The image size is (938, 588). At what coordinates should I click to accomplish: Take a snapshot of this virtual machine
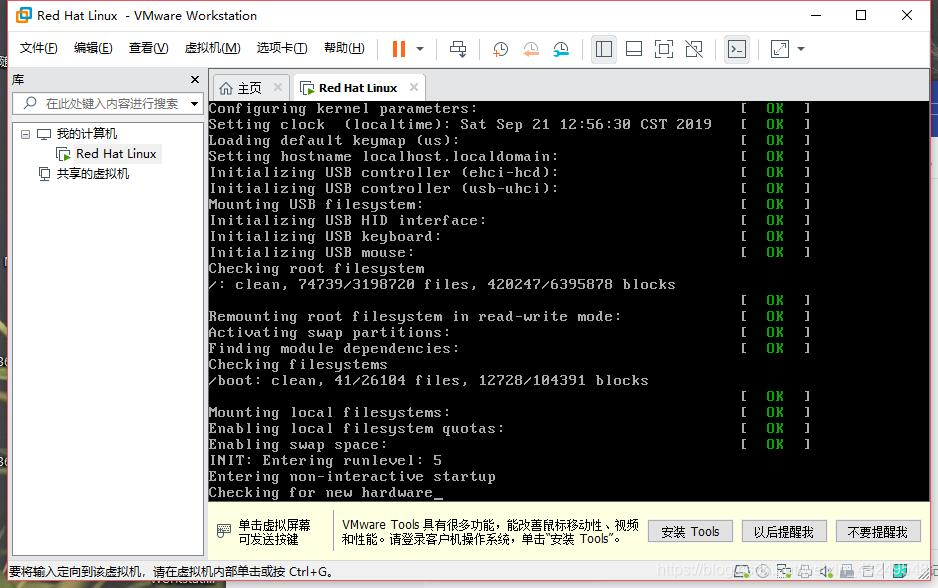500,49
